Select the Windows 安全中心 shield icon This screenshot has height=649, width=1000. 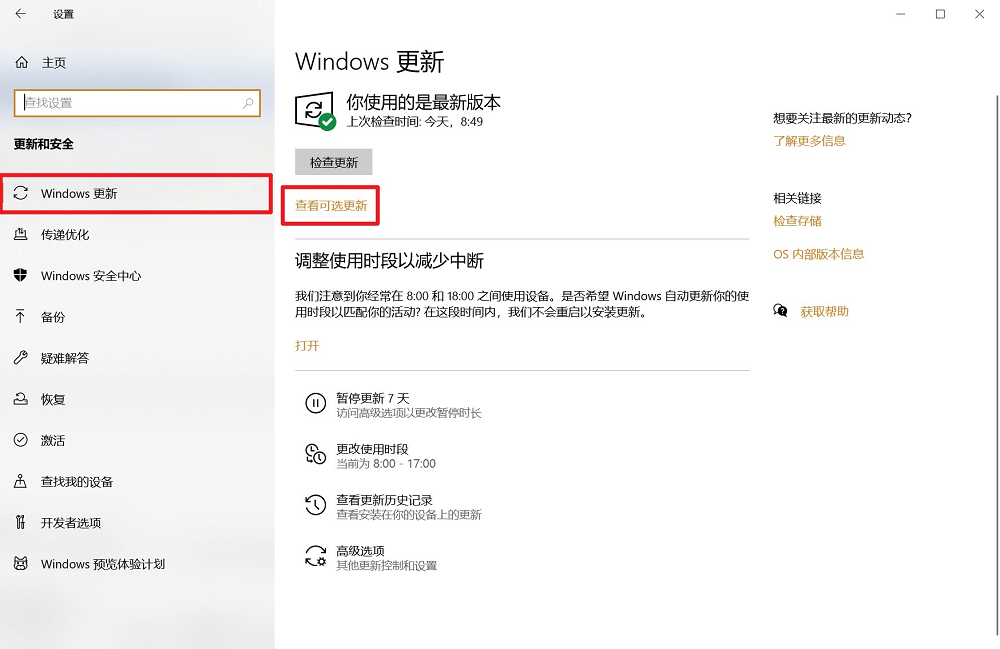pyautogui.click(x=22, y=276)
